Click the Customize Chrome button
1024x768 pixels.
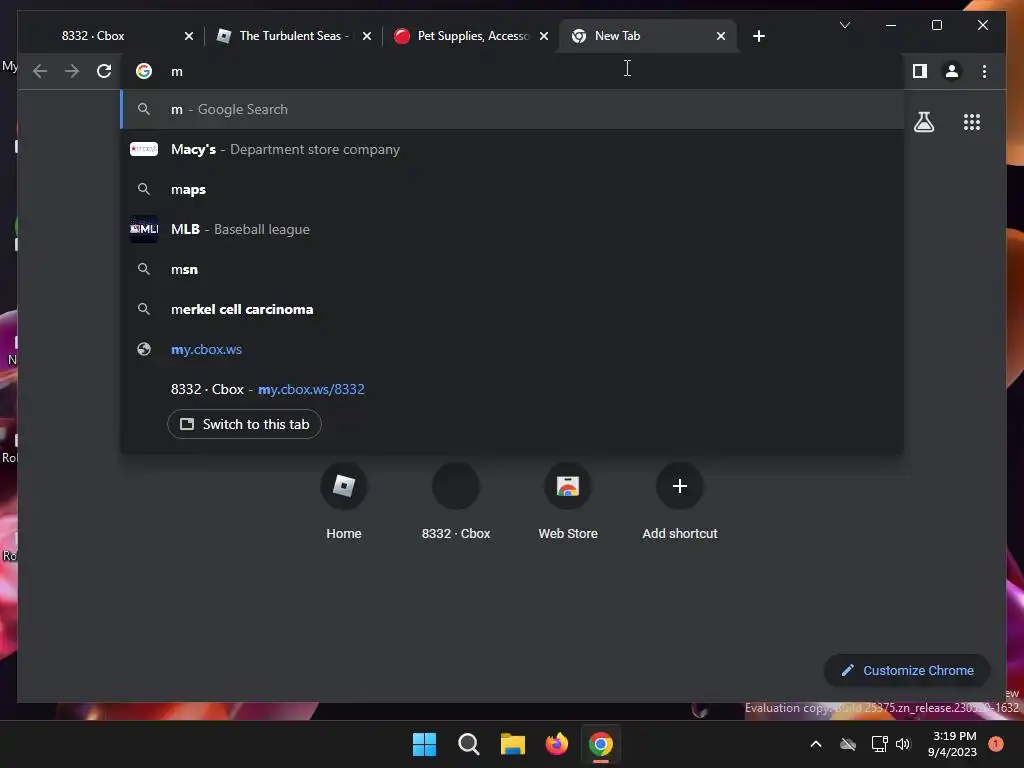tap(907, 671)
